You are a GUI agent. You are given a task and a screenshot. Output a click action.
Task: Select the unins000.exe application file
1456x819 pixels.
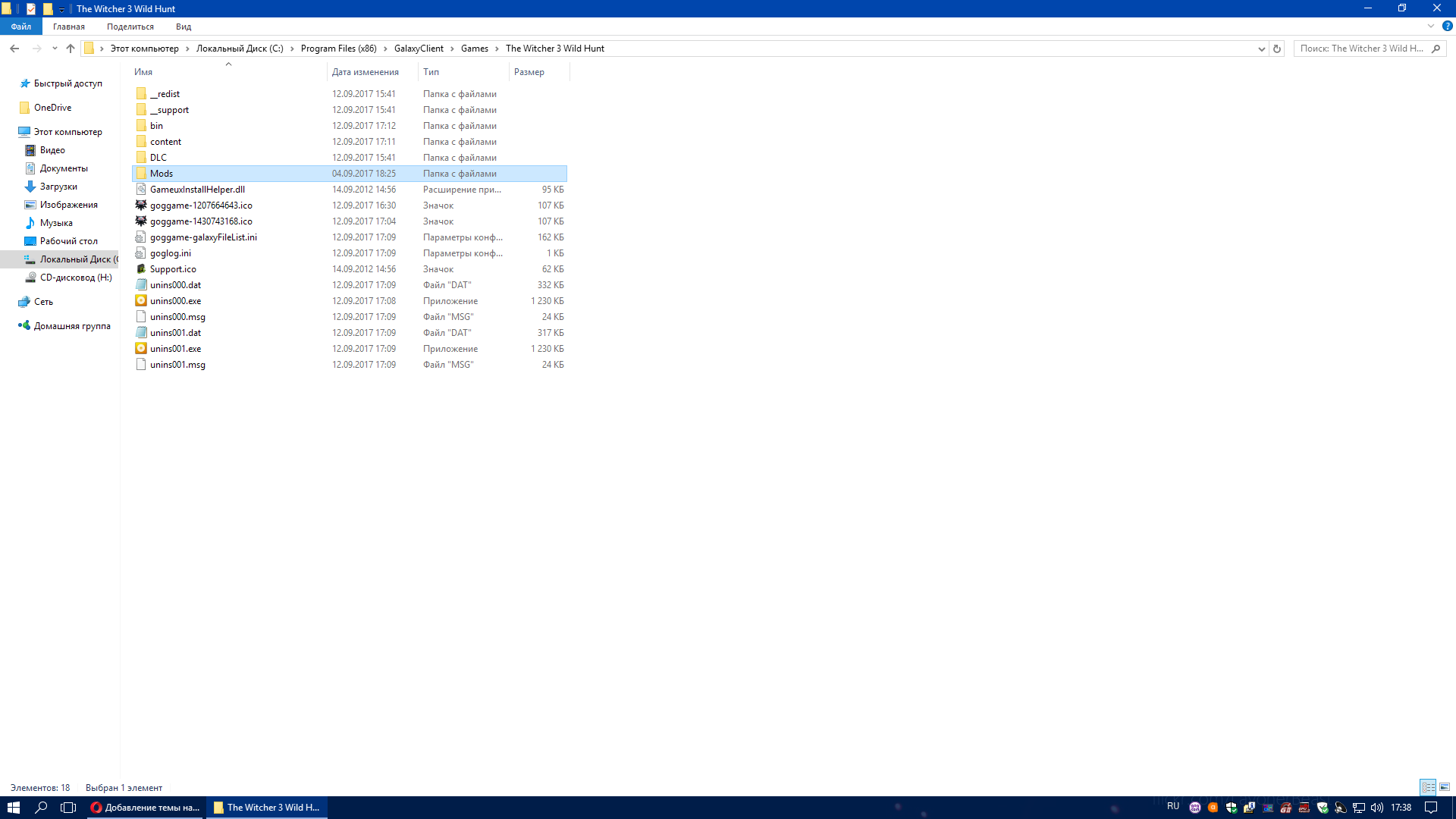point(175,301)
